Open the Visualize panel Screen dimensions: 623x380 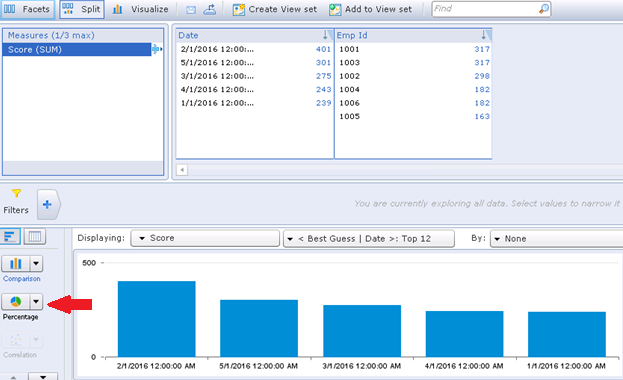pyautogui.click(x=141, y=9)
